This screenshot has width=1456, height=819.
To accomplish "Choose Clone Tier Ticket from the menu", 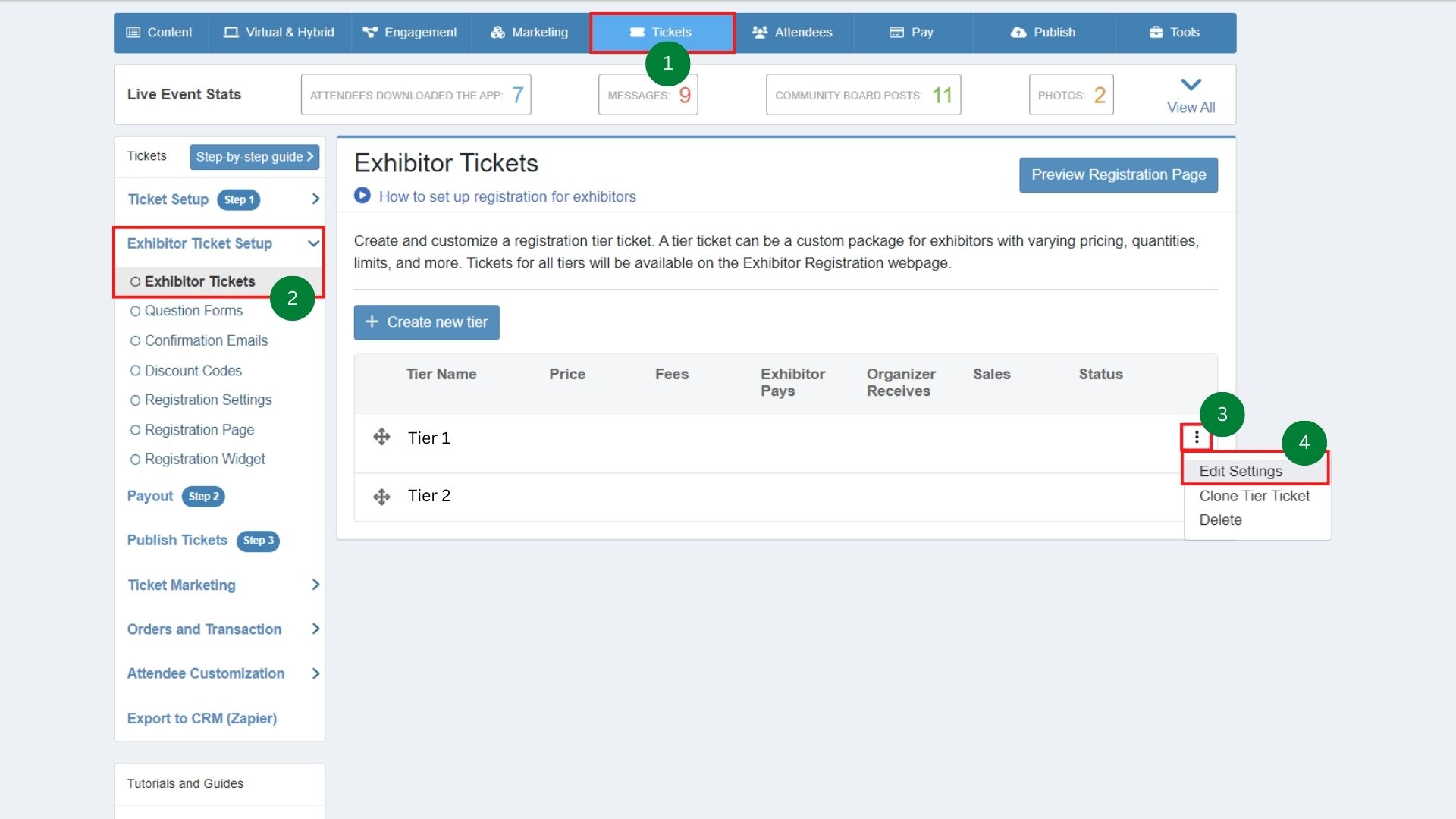I will pyautogui.click(x=1254, y=496).
